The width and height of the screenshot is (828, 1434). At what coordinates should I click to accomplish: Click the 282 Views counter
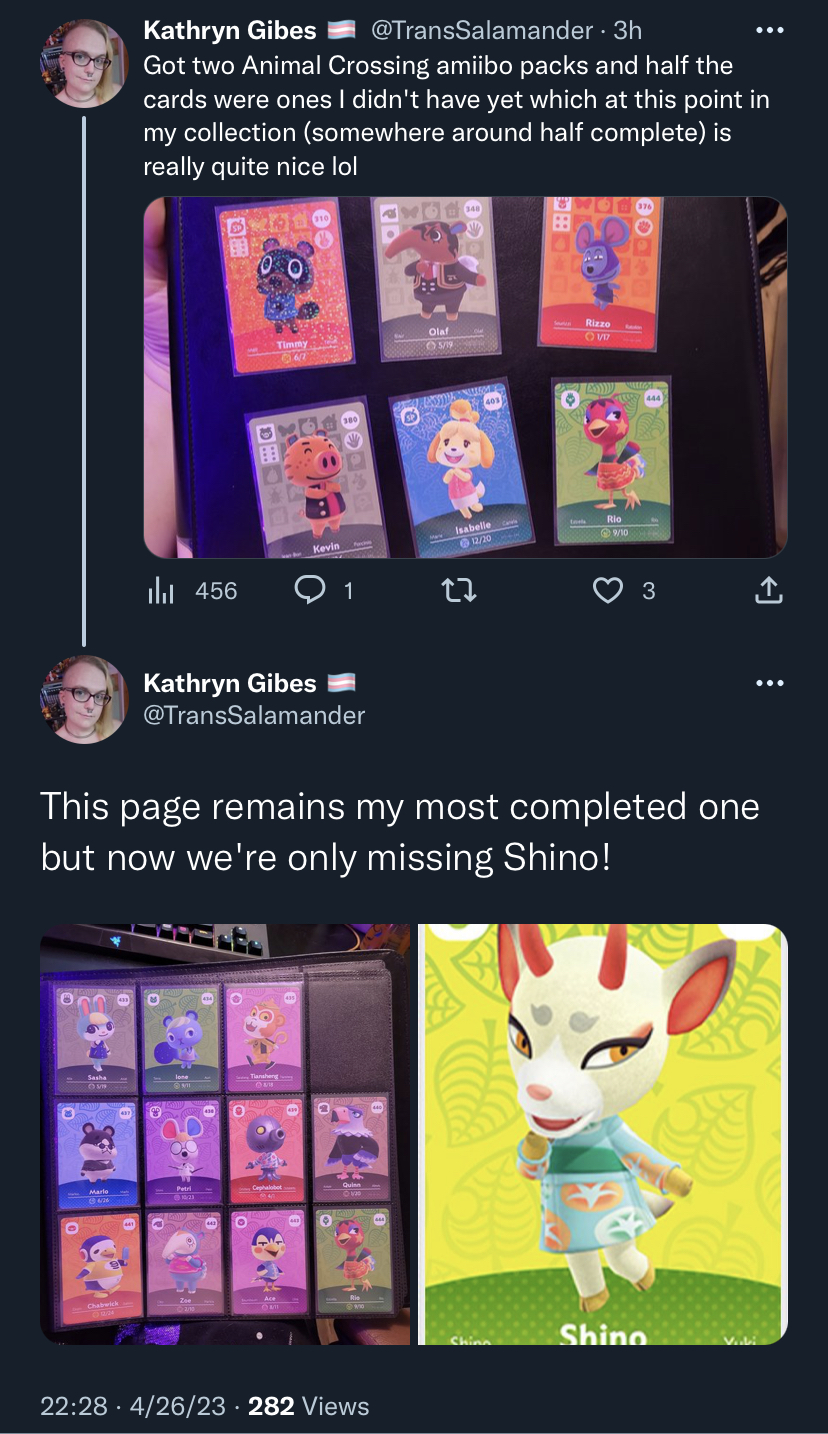point(308,1406)
